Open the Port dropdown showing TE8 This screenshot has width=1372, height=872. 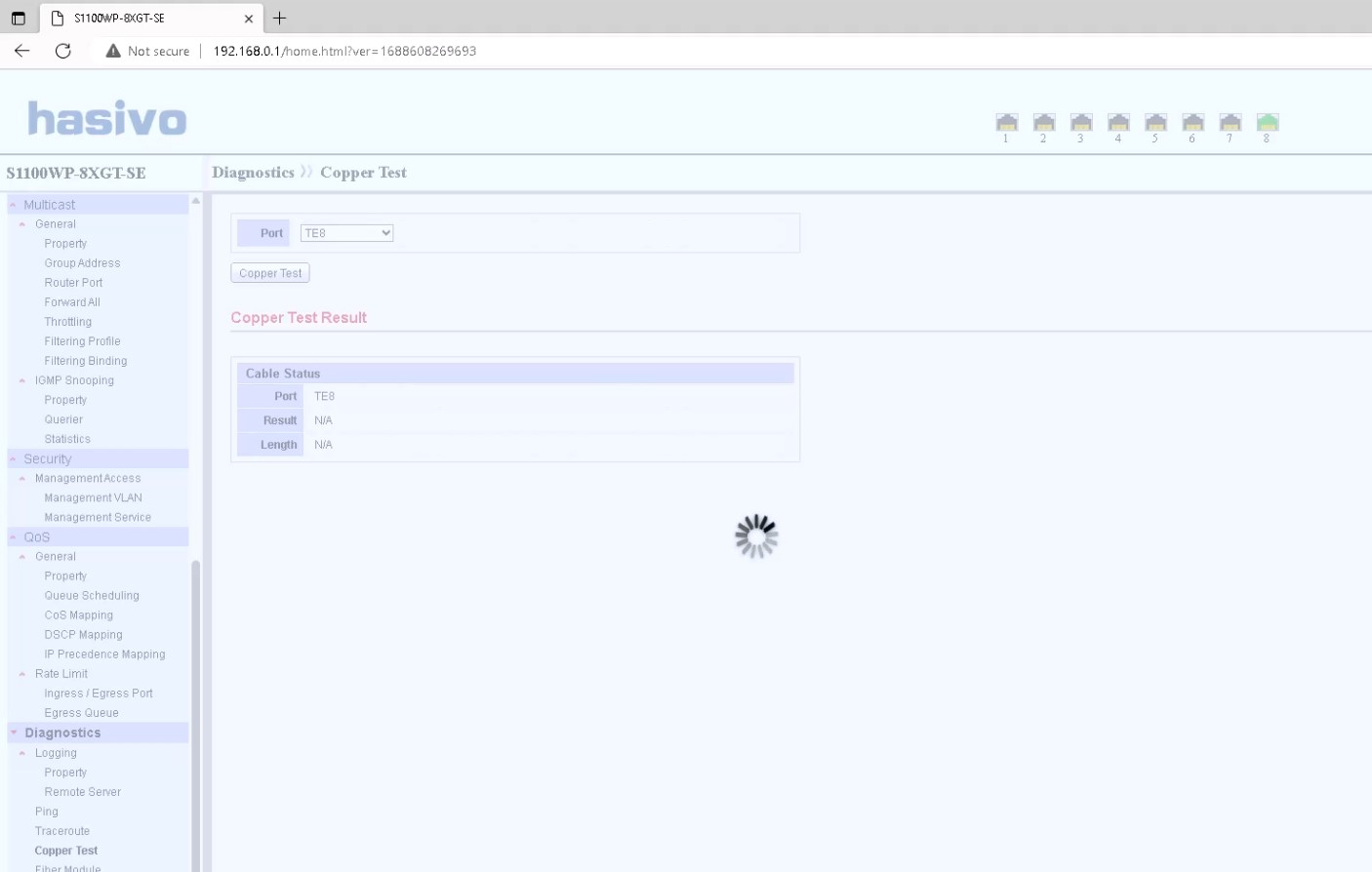(346, 233)
